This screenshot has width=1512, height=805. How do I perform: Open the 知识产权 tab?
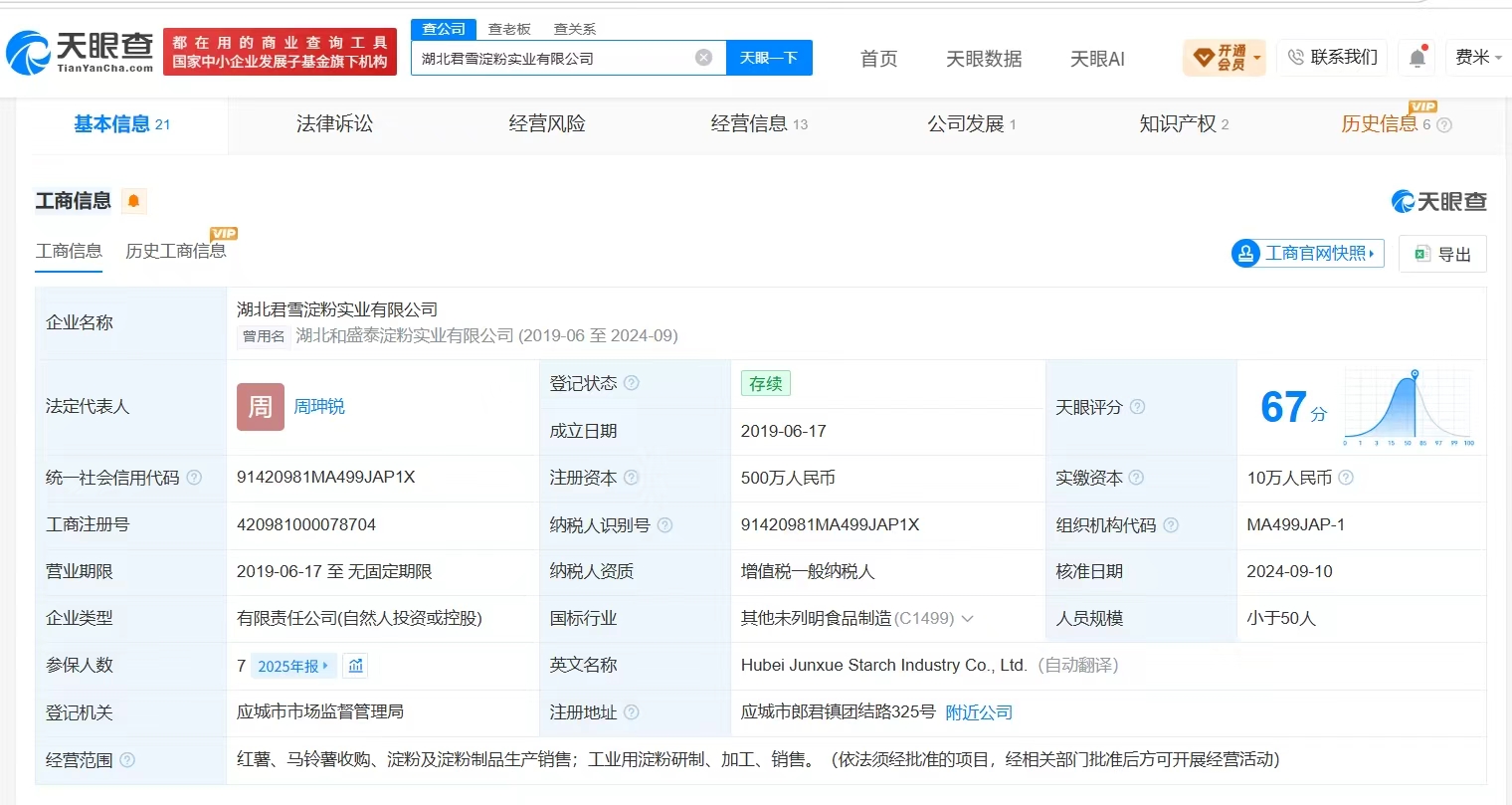(1184, 124)
